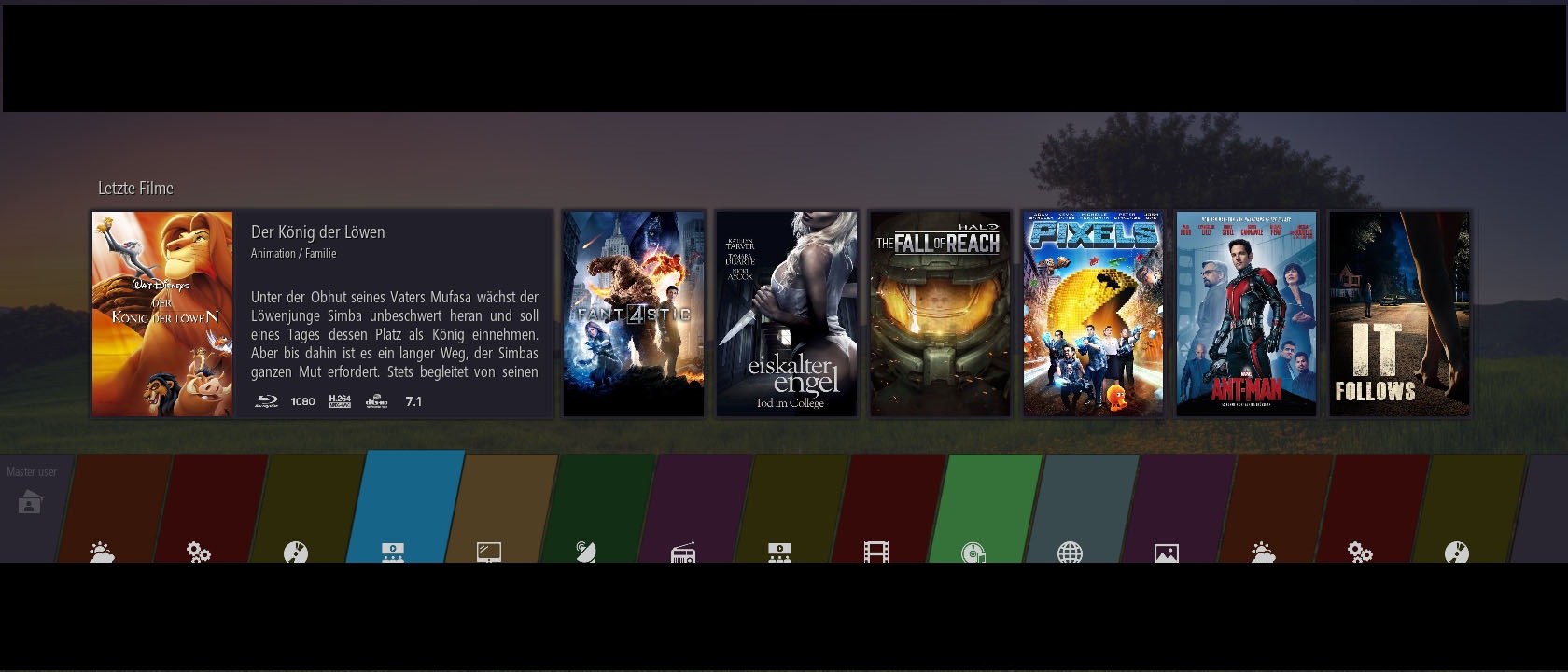Select the Pixels movie poster
This screenshot has width=1568, height=672.
coord(1093,314)
